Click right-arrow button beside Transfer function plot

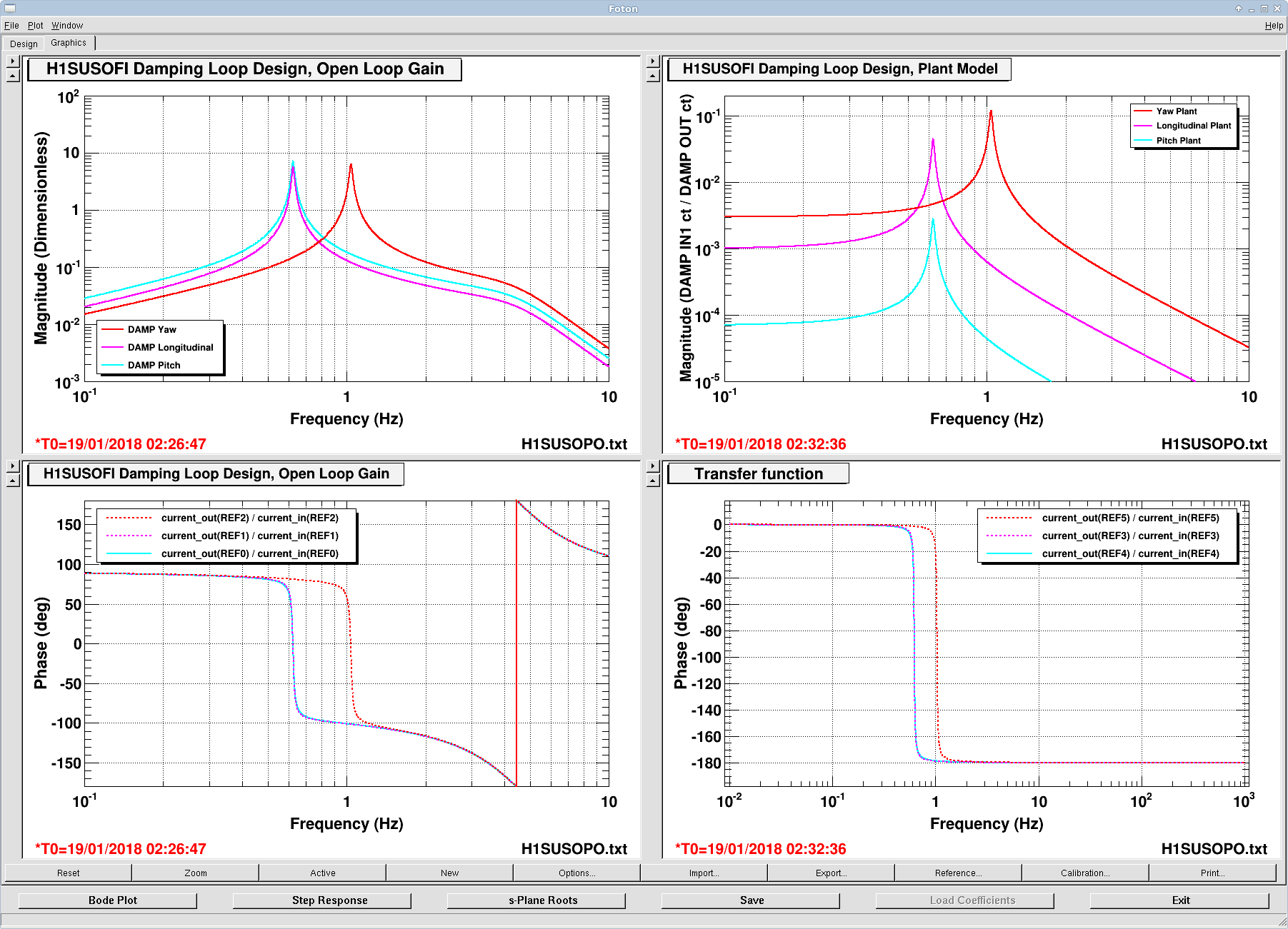tap(653, 466)
